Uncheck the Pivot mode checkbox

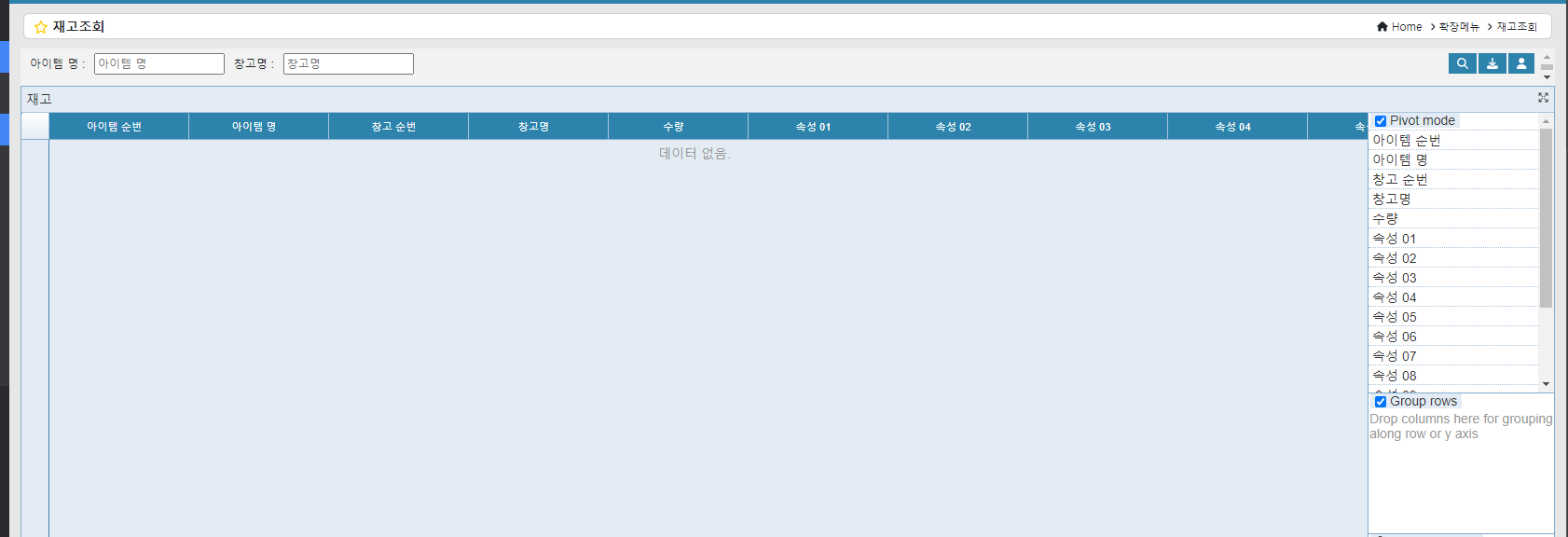[x=1381, y=121]
